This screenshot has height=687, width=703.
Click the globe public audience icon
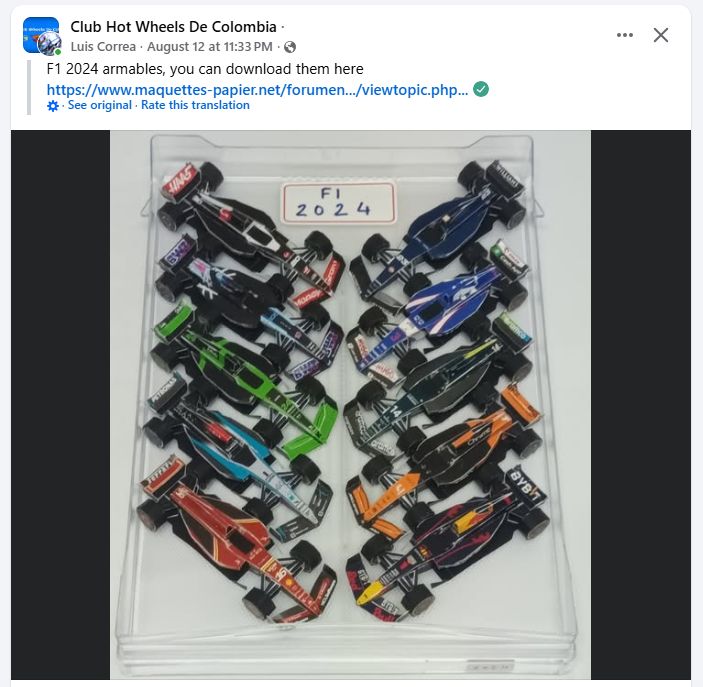click(x=290, y=47)
